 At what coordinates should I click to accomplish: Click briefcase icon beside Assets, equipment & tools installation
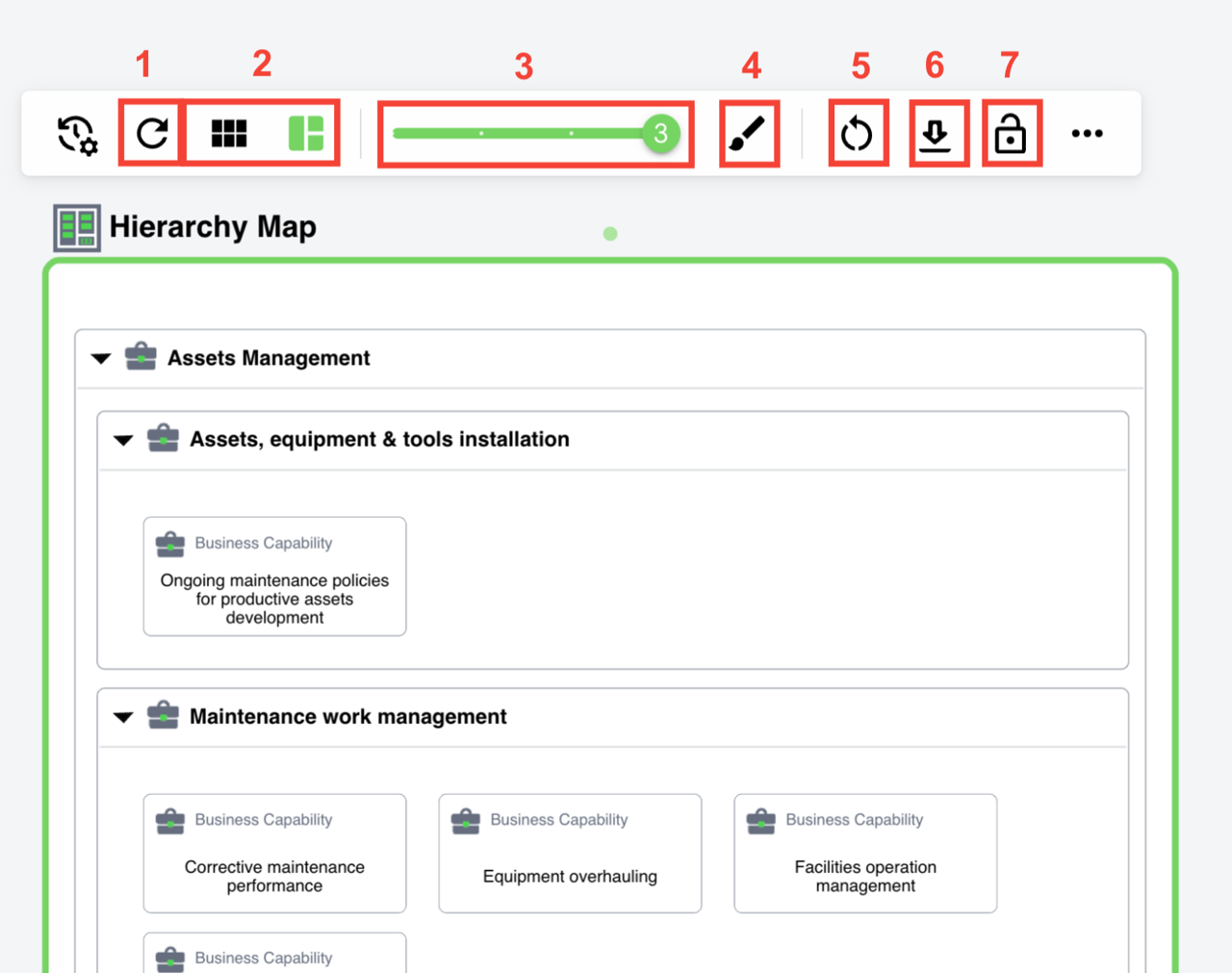pos(163,438)
